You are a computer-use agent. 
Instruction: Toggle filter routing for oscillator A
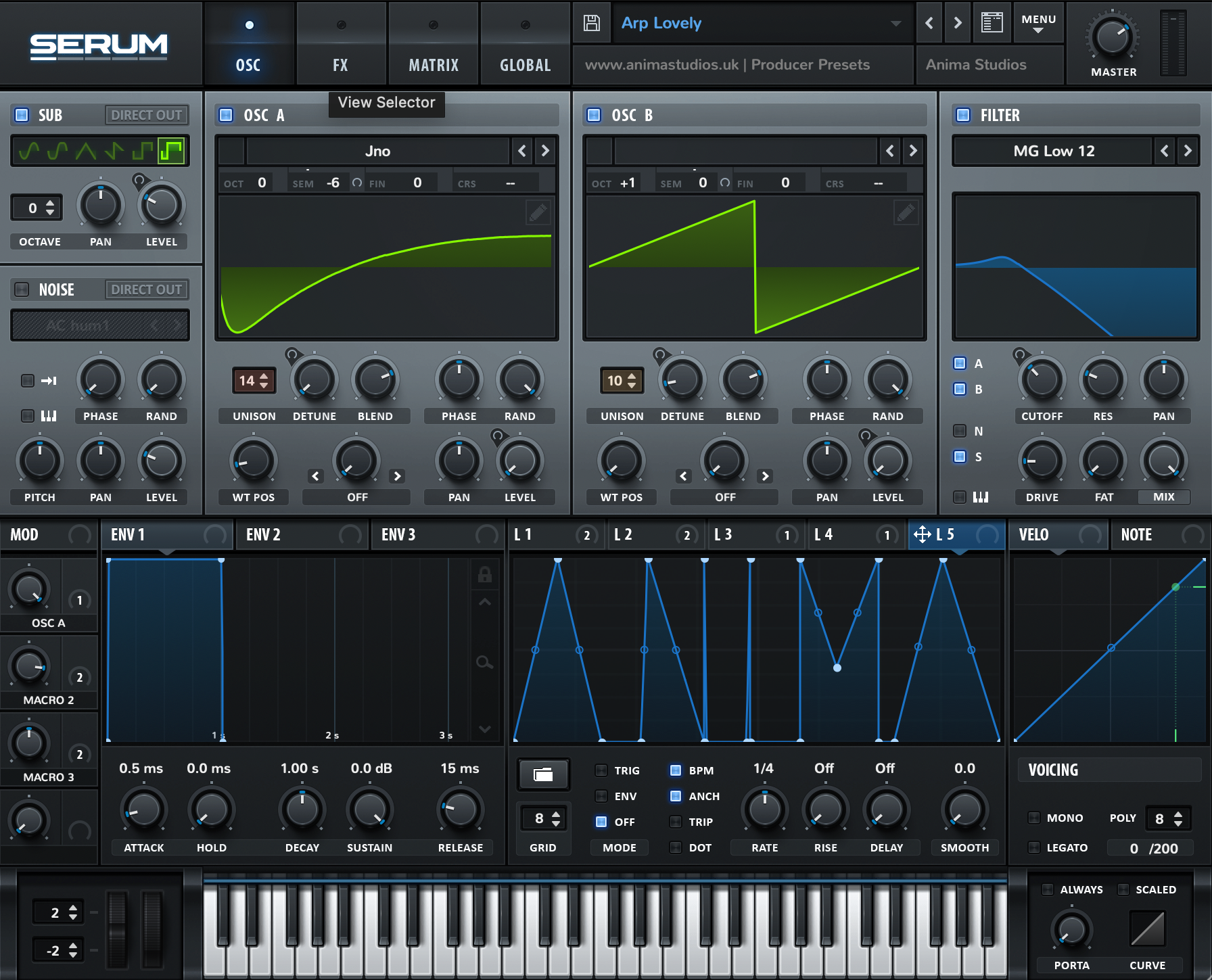coord(960,363)
